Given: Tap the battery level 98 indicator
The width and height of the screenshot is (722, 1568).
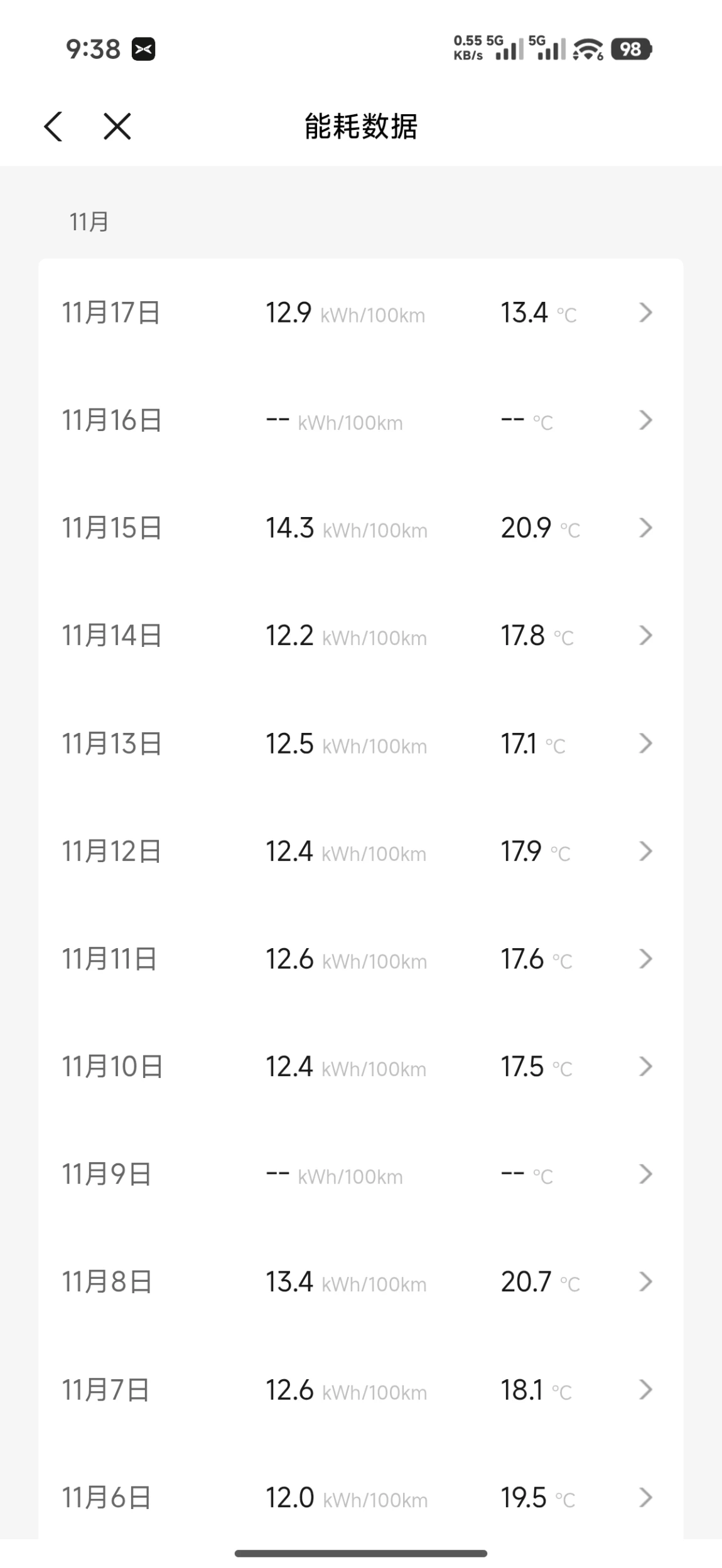Looking at the screenshot, I should (x=631, y=49).
